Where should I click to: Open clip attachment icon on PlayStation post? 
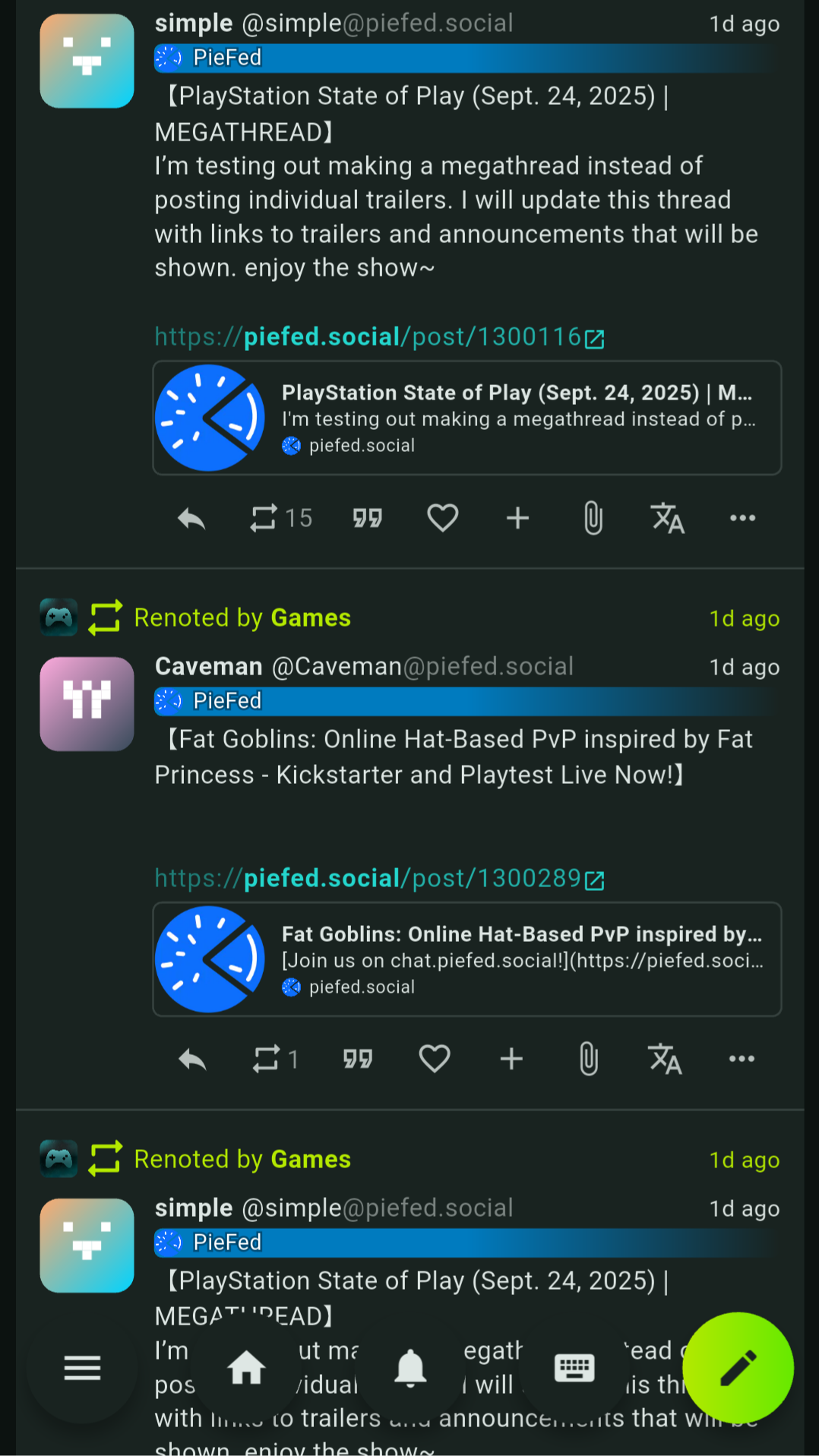pos(593,518)
